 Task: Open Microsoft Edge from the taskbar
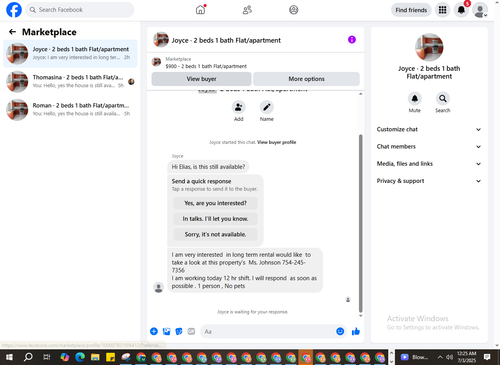(80, 357)
